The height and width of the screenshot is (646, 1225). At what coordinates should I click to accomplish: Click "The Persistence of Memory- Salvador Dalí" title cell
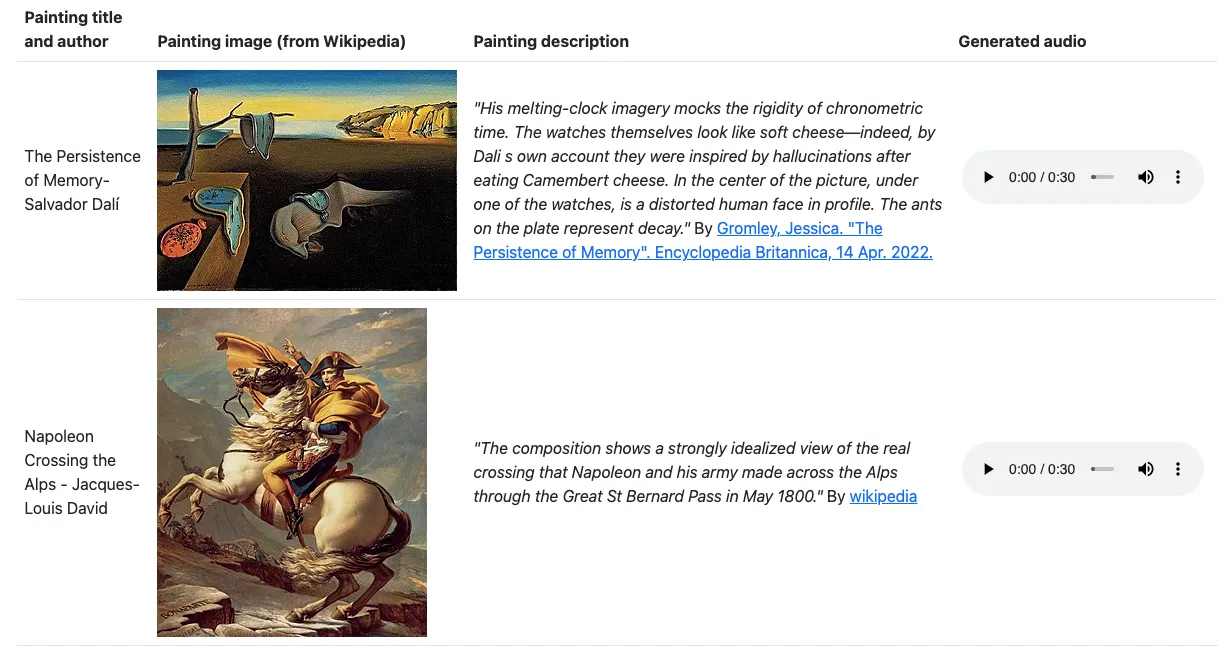[x=82, y=180]
